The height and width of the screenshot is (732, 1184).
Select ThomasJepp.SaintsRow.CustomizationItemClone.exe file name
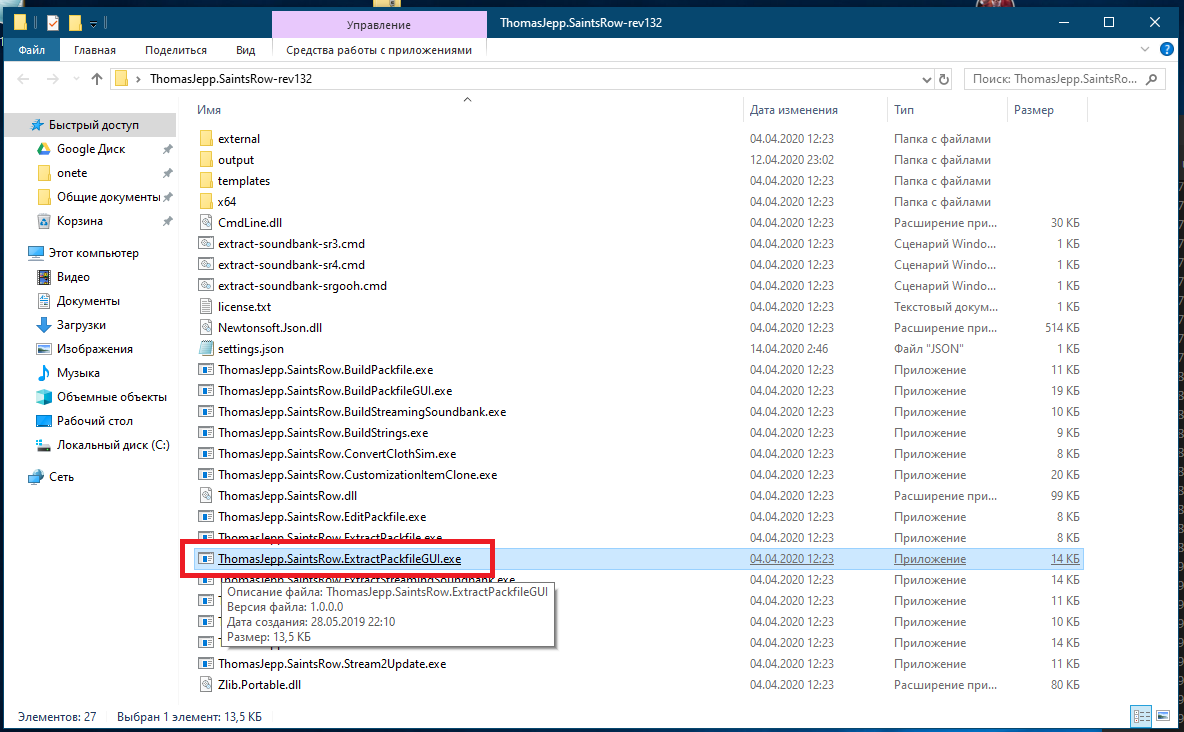click(357, 475)
